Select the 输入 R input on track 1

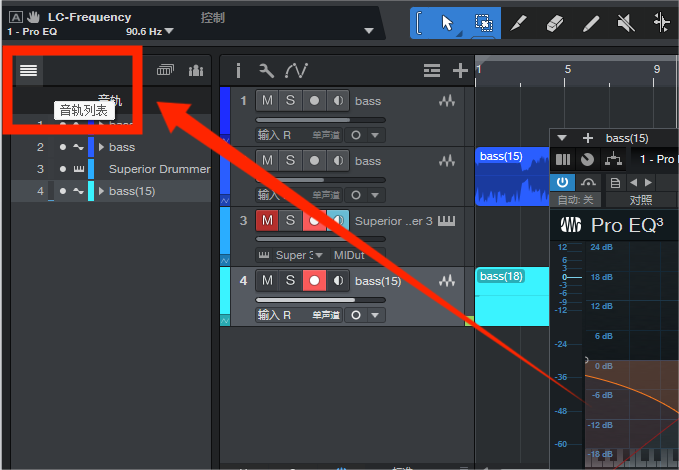275,135
